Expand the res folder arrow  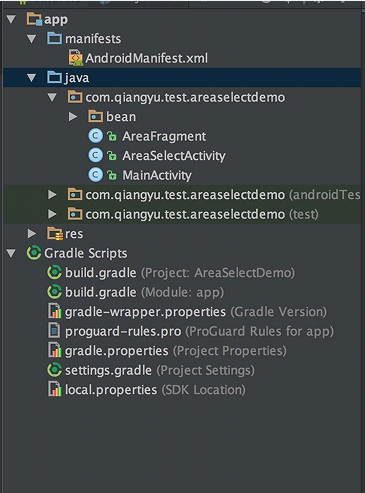point(32,233)
